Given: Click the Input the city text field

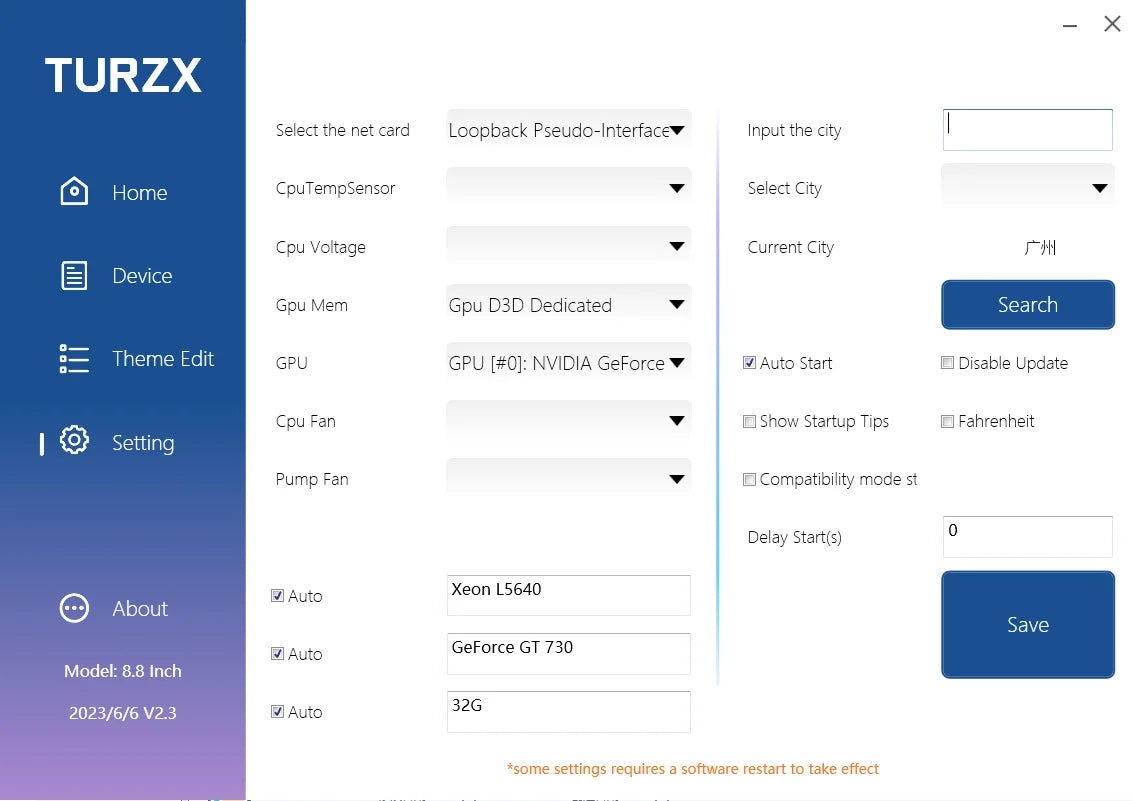Looking at the screenshot, I should click(1027, 130).
